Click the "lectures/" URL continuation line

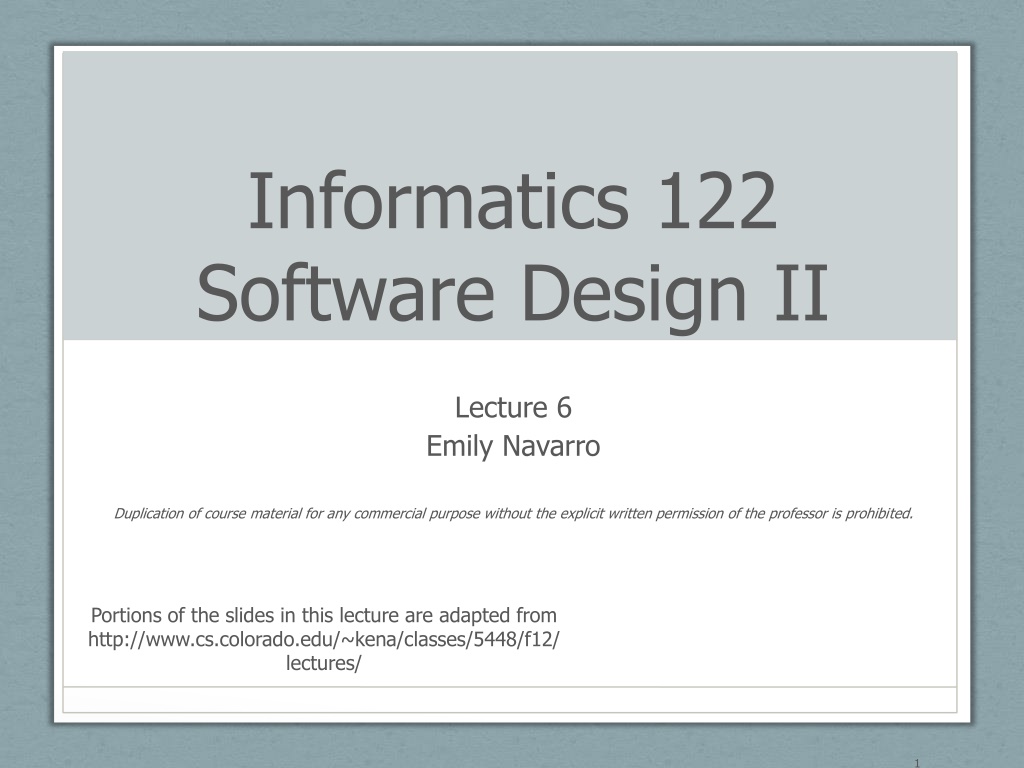(324, 663)
